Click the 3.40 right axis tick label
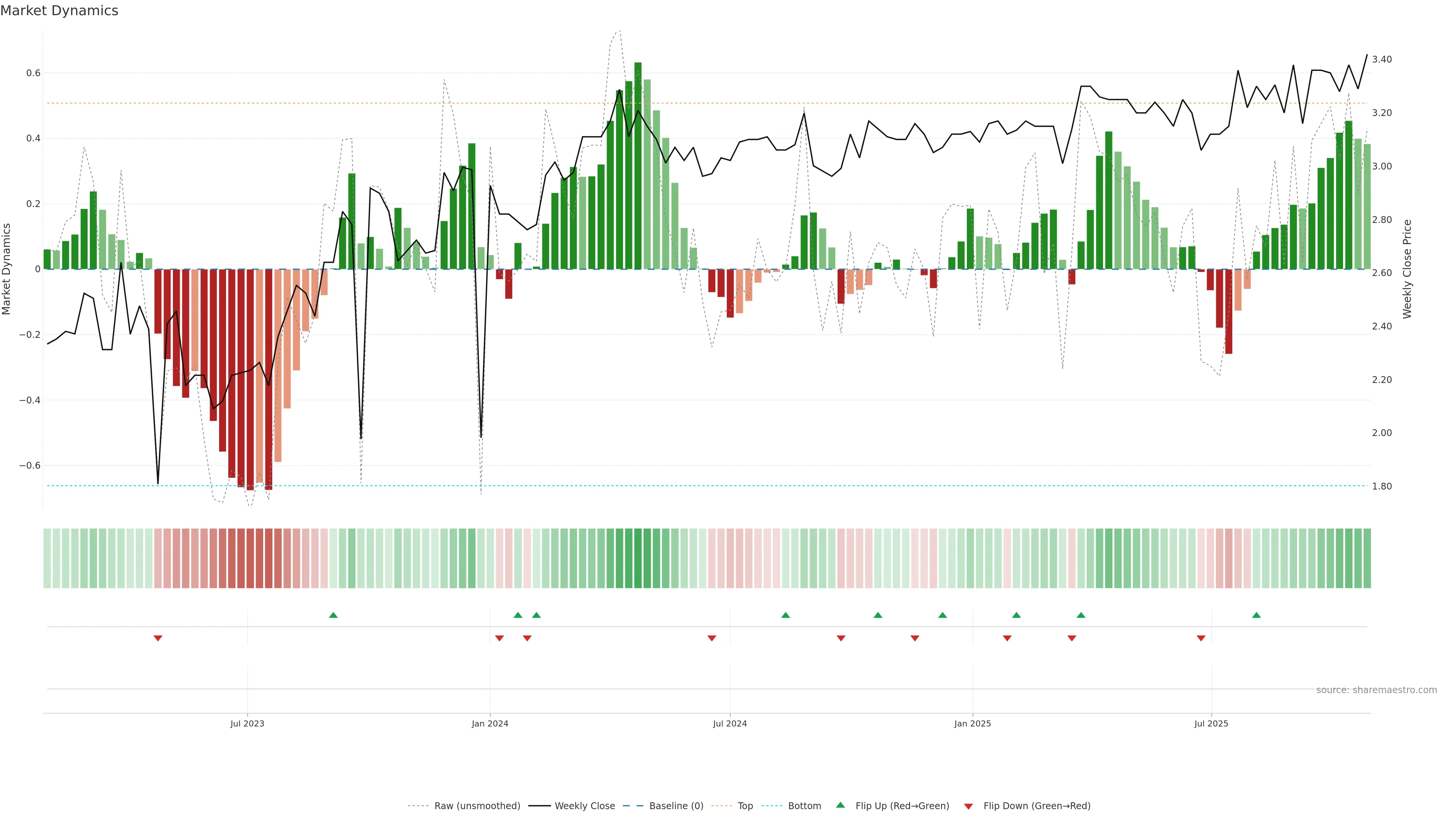The width and height of the screenshot is (1456, 819). (x=1381, y=60)
